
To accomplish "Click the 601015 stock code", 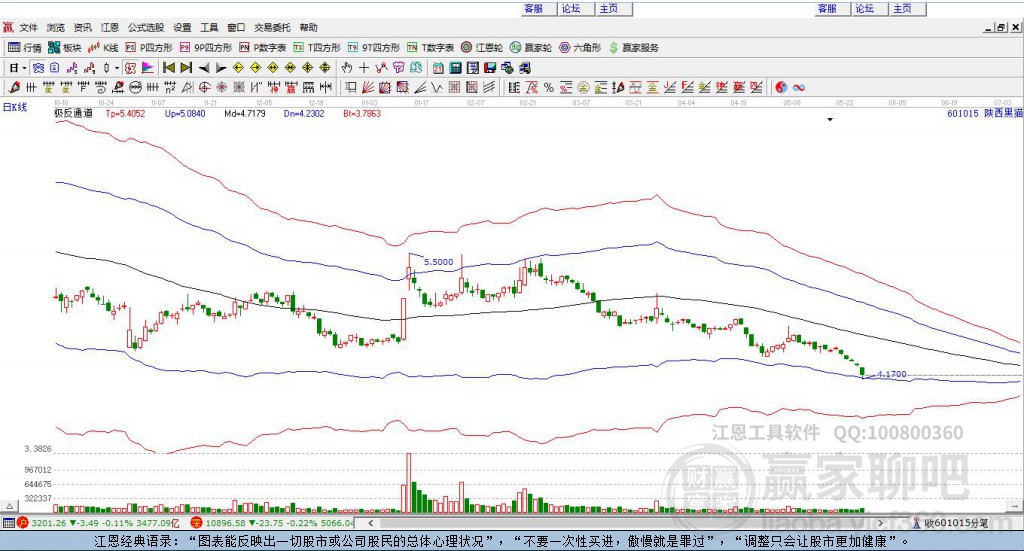I will point(963,113).
